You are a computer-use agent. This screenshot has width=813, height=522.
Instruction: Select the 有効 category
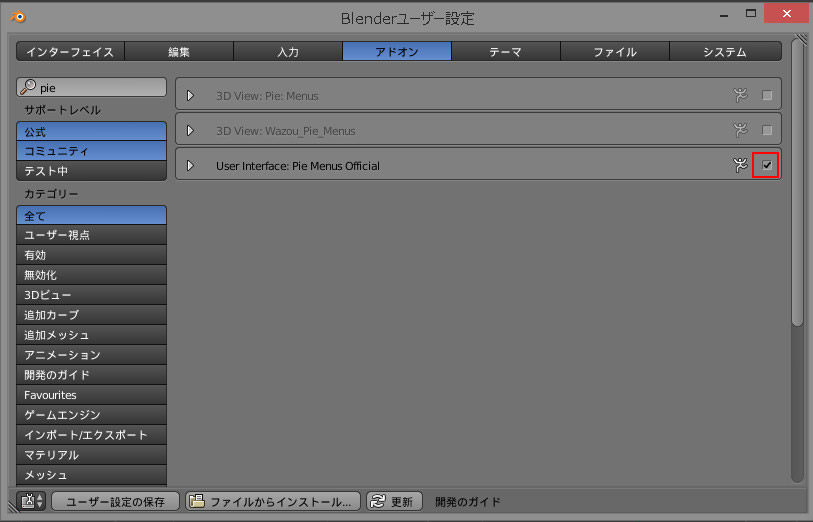coord(91,255)
